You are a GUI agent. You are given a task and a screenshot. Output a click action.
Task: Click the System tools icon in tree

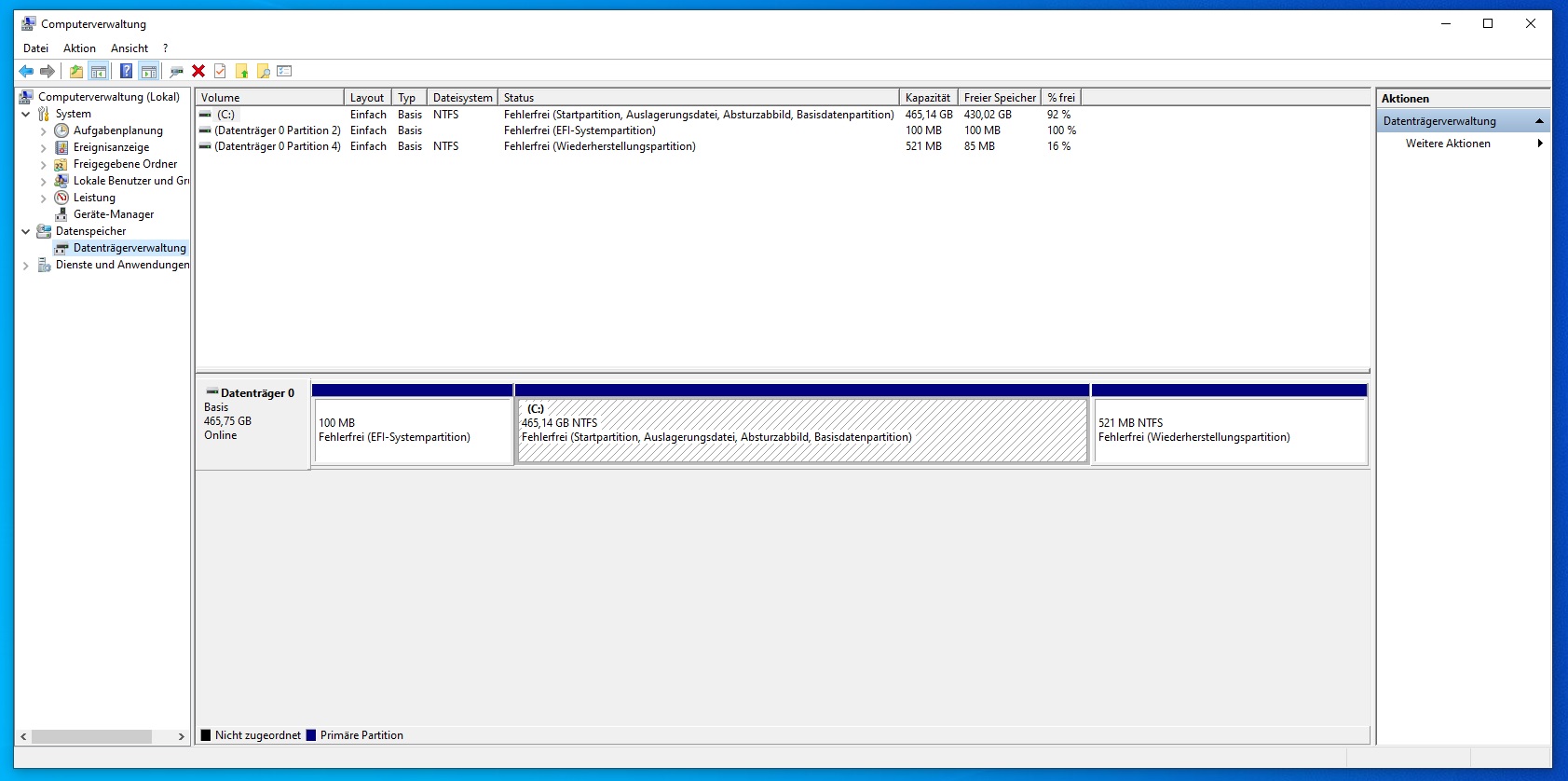[x=44, y=114]
